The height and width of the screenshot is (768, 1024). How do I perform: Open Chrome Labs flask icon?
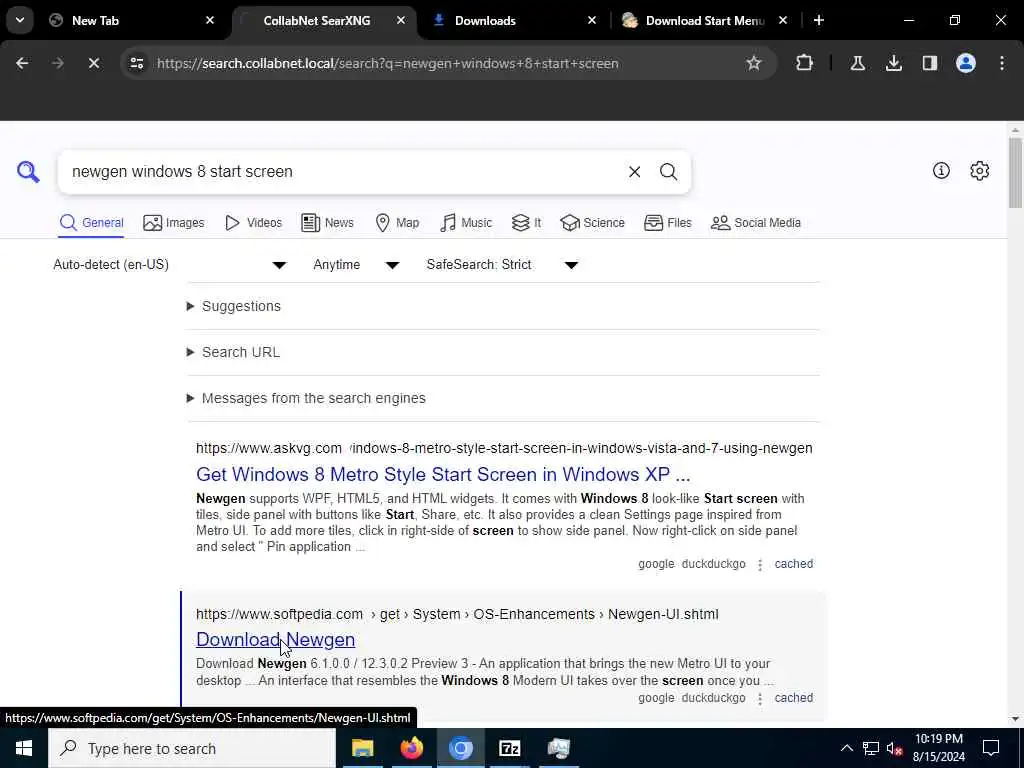[x=857, y=63]
